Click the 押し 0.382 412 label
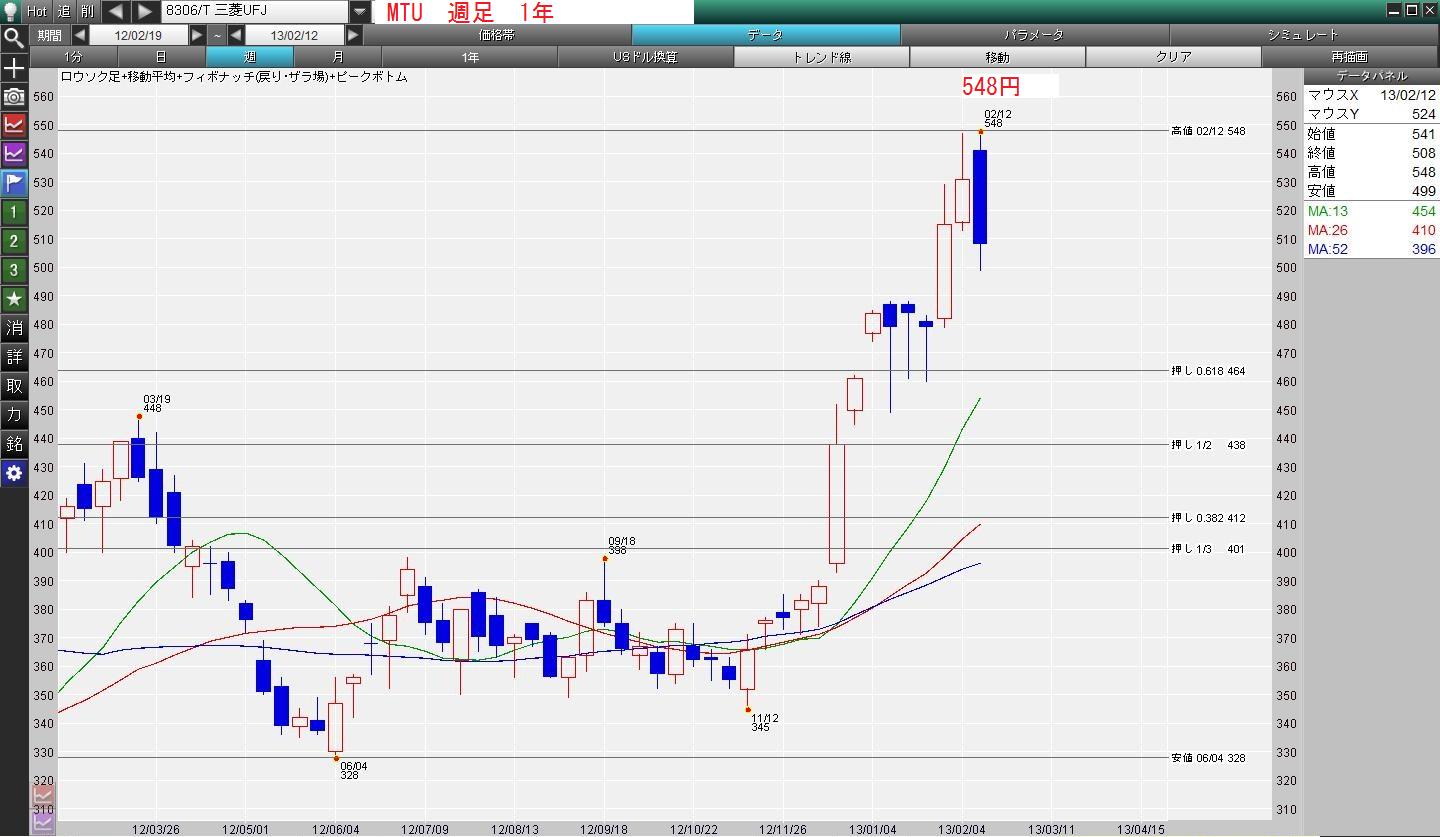The image size is (1440, 837). 1208,518
